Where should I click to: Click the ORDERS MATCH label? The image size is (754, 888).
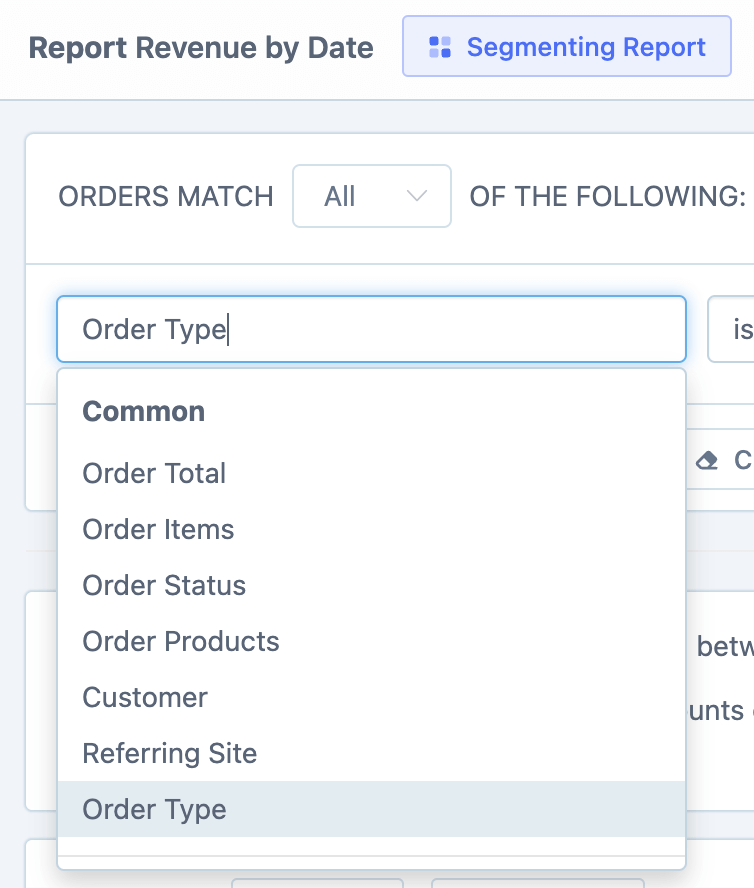point(165,196)
